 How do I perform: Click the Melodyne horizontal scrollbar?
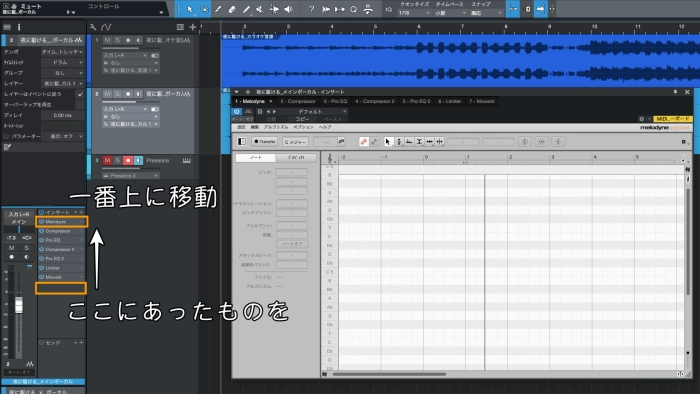tap(388, 374)
